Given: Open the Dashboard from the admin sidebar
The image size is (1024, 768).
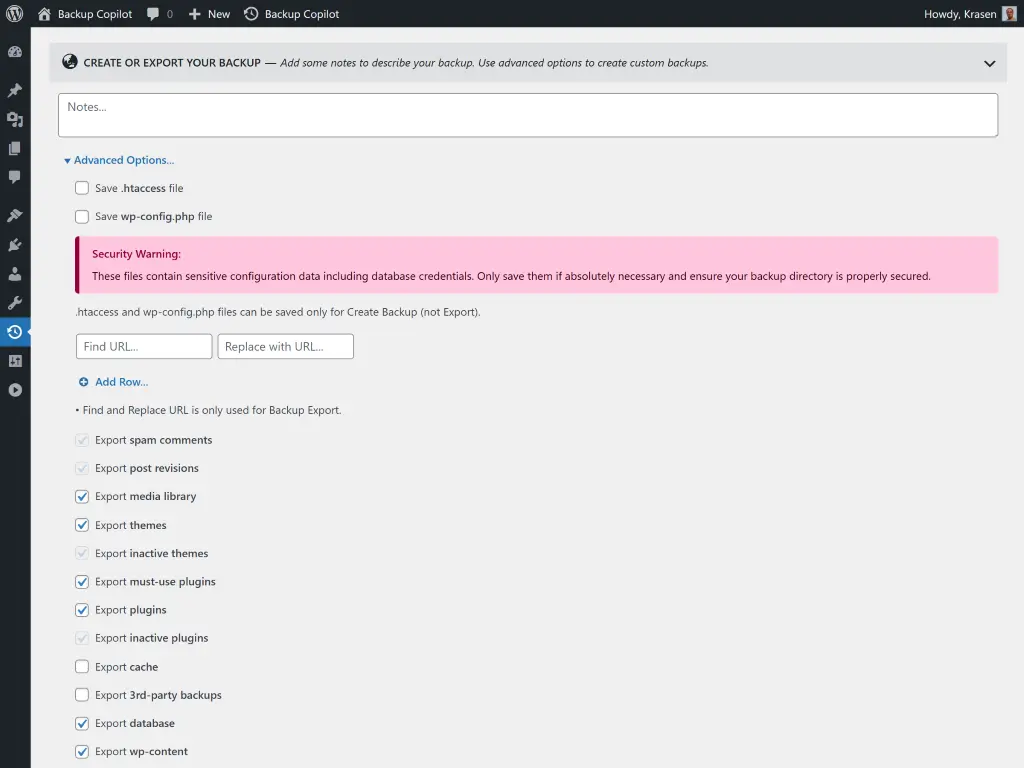Looking at the screenshot, I should coord(15,49).
